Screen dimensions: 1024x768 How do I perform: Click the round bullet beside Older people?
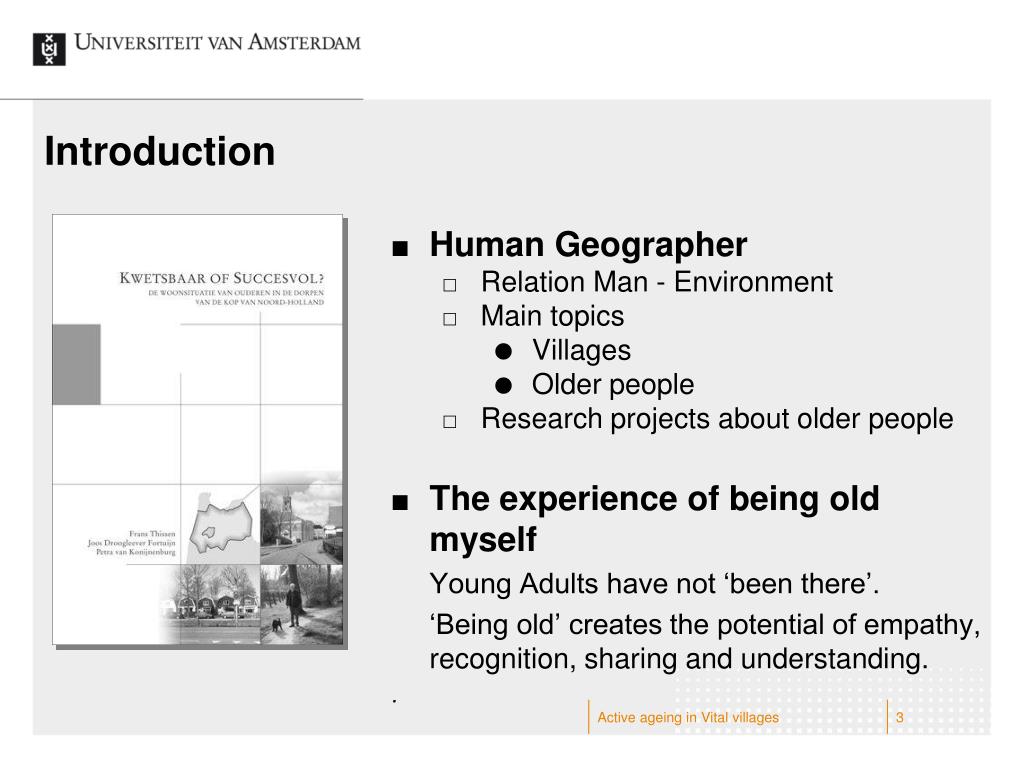(x=503, y=386)
